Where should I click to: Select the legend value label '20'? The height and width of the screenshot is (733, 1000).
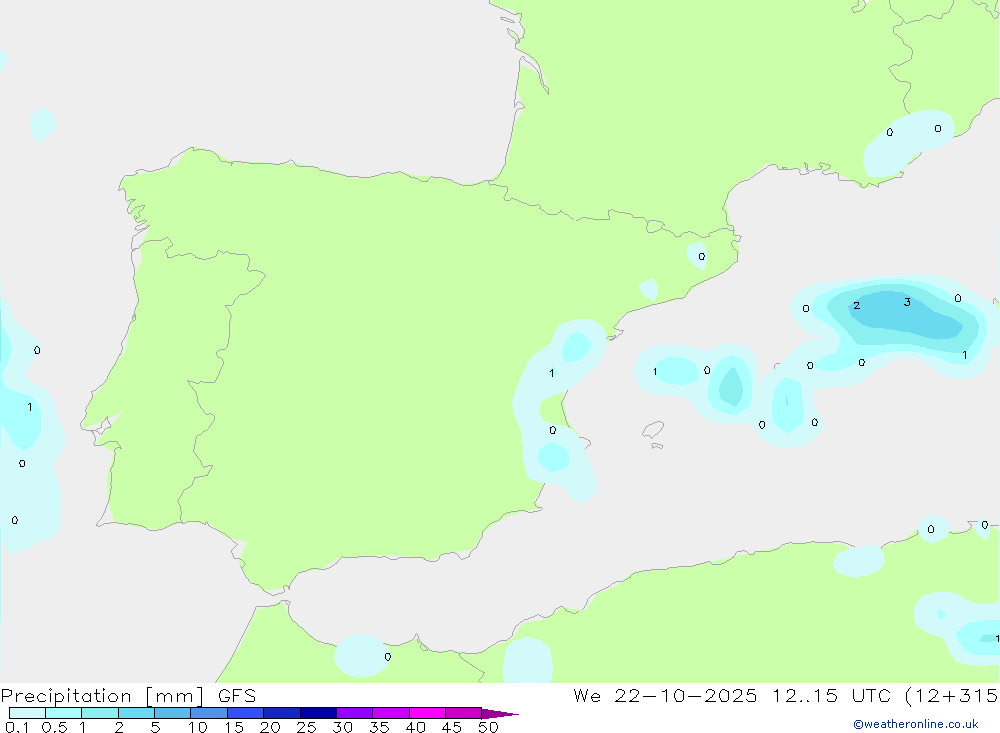coord(270,727)
